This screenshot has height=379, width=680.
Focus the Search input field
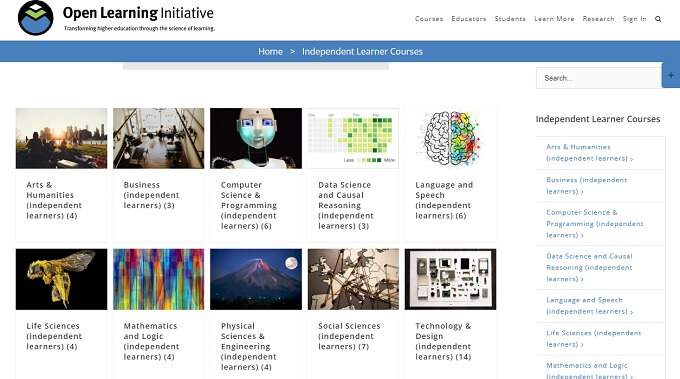[x=599, y=78]
